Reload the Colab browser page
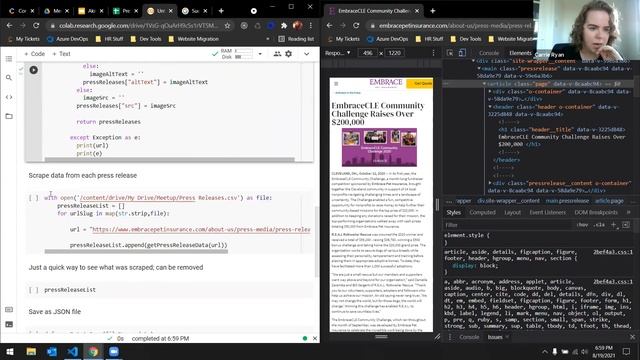 click(x=36, y=25)
